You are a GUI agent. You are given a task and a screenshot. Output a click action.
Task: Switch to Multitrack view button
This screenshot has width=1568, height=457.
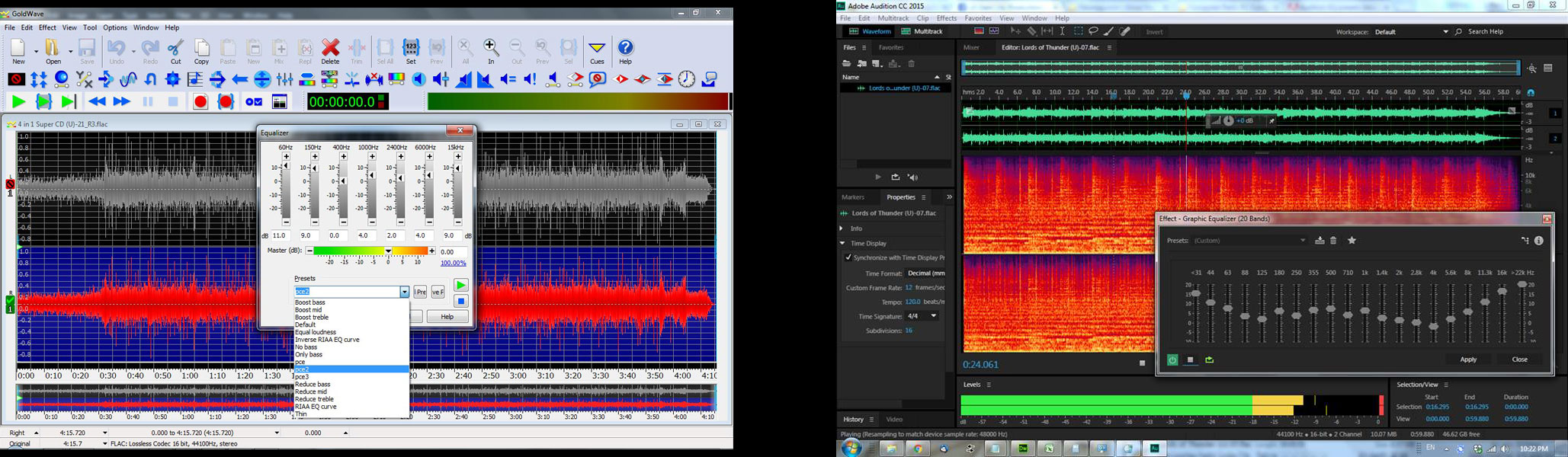pos(922,32)
